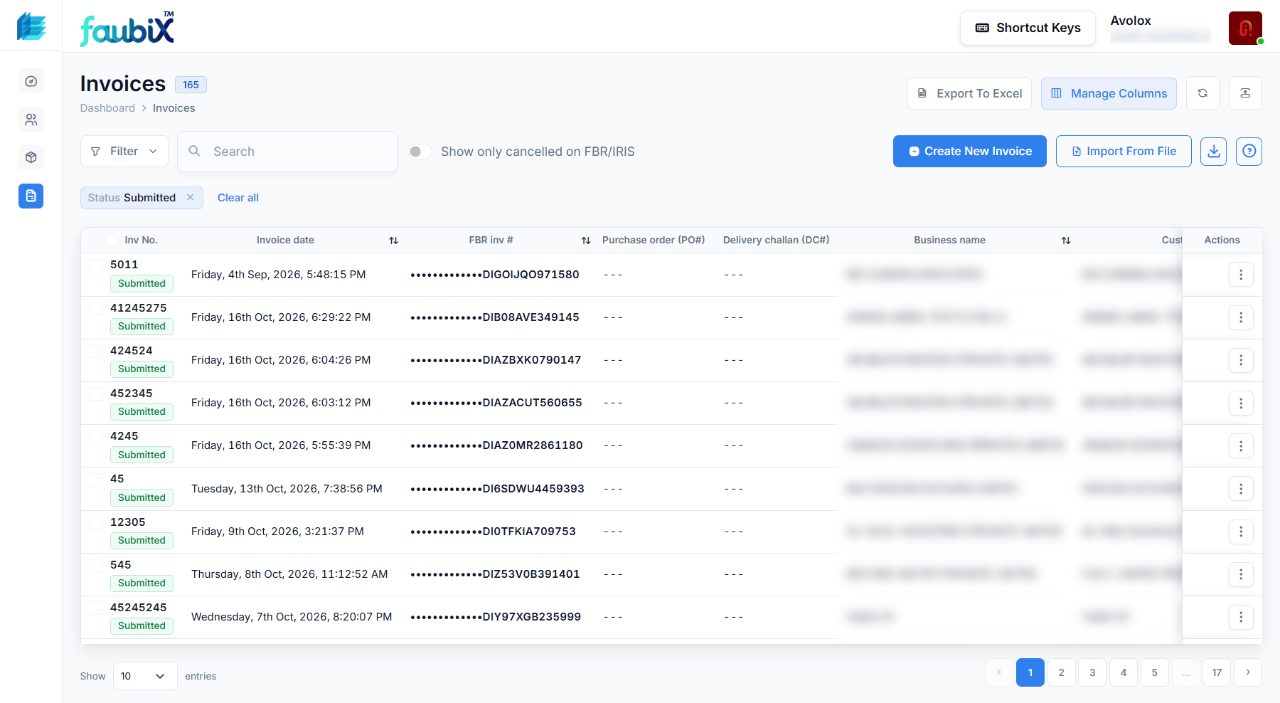Open the dashboard gauge icon in sidebar

[31, 82]
